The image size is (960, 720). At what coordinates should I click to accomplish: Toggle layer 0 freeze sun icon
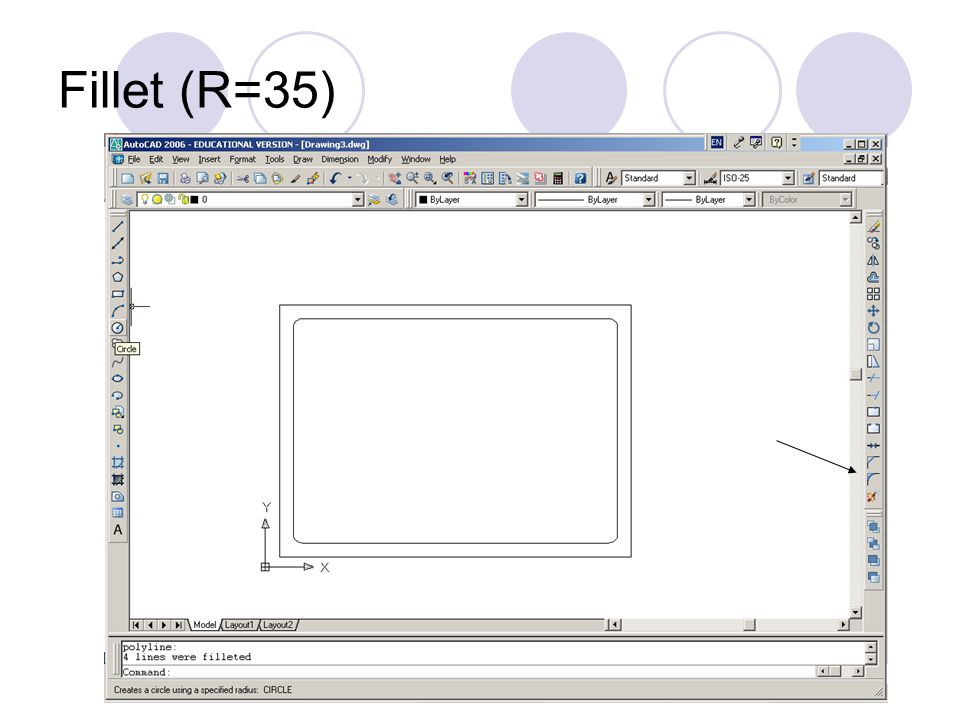(x=157, y=199)
